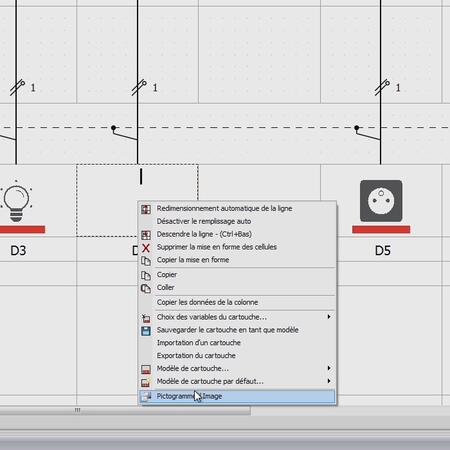The height and width of the screenshot is (450, 450).
Task: Click the red bar under the socket symbol
Action: pyautogui.click(x=381, y=229)
